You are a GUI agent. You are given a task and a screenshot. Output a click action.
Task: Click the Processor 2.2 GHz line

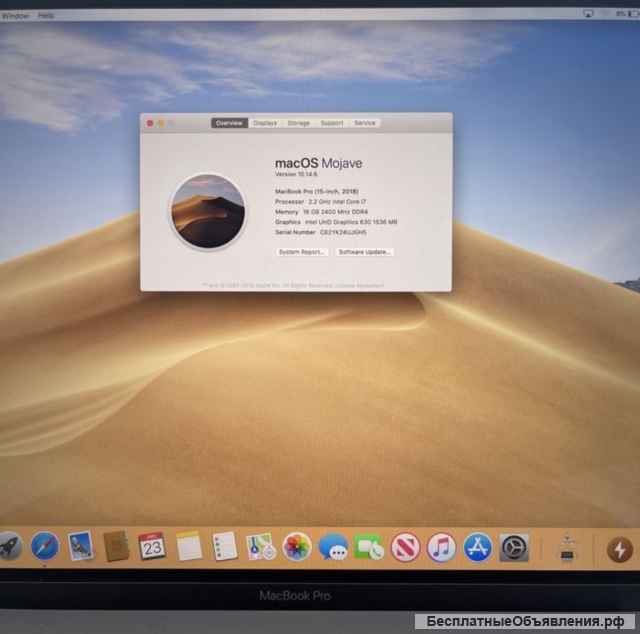pos(320,201)
